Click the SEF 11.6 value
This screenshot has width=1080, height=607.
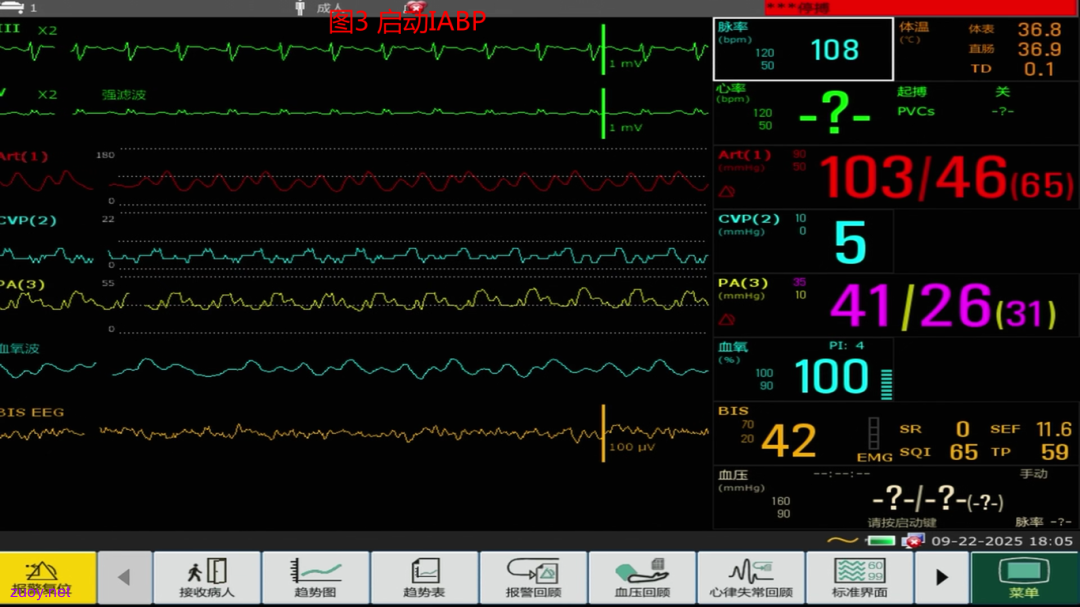click(1031, 429)
